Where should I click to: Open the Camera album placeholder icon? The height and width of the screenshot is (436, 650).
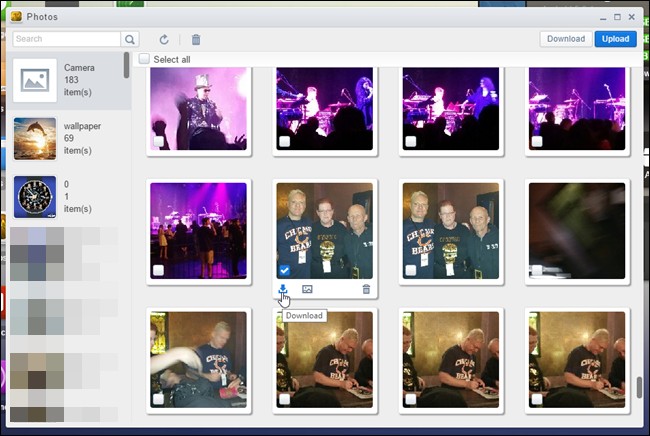35,80
